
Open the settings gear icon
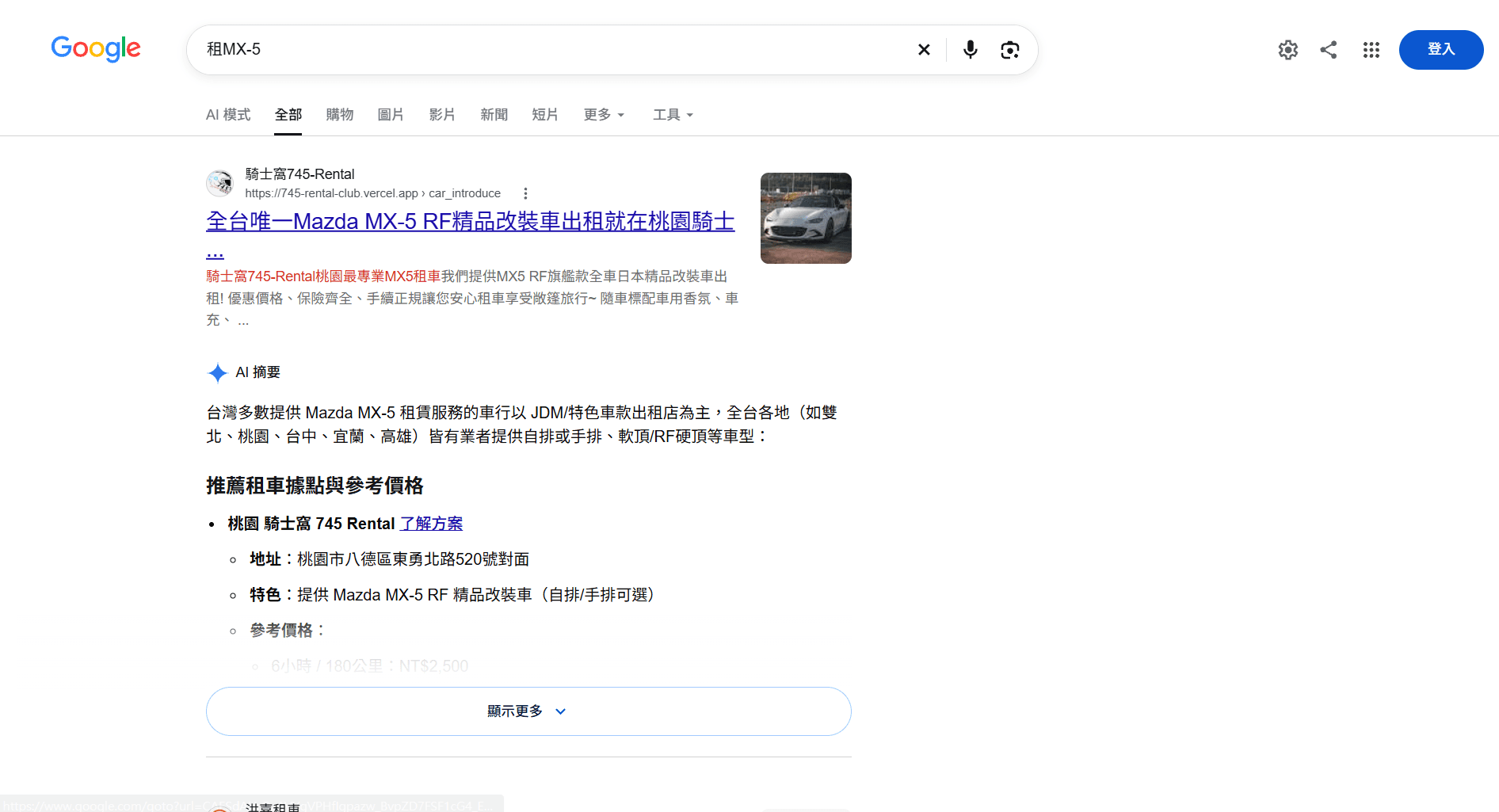[1288, 50]
